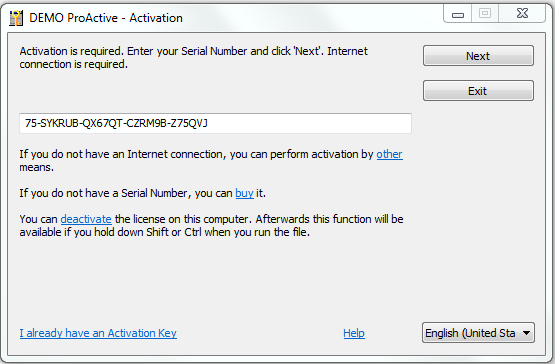The image size is (555, 364).
Task: Close the Activation dialog with X
Action: click(522, 14)
